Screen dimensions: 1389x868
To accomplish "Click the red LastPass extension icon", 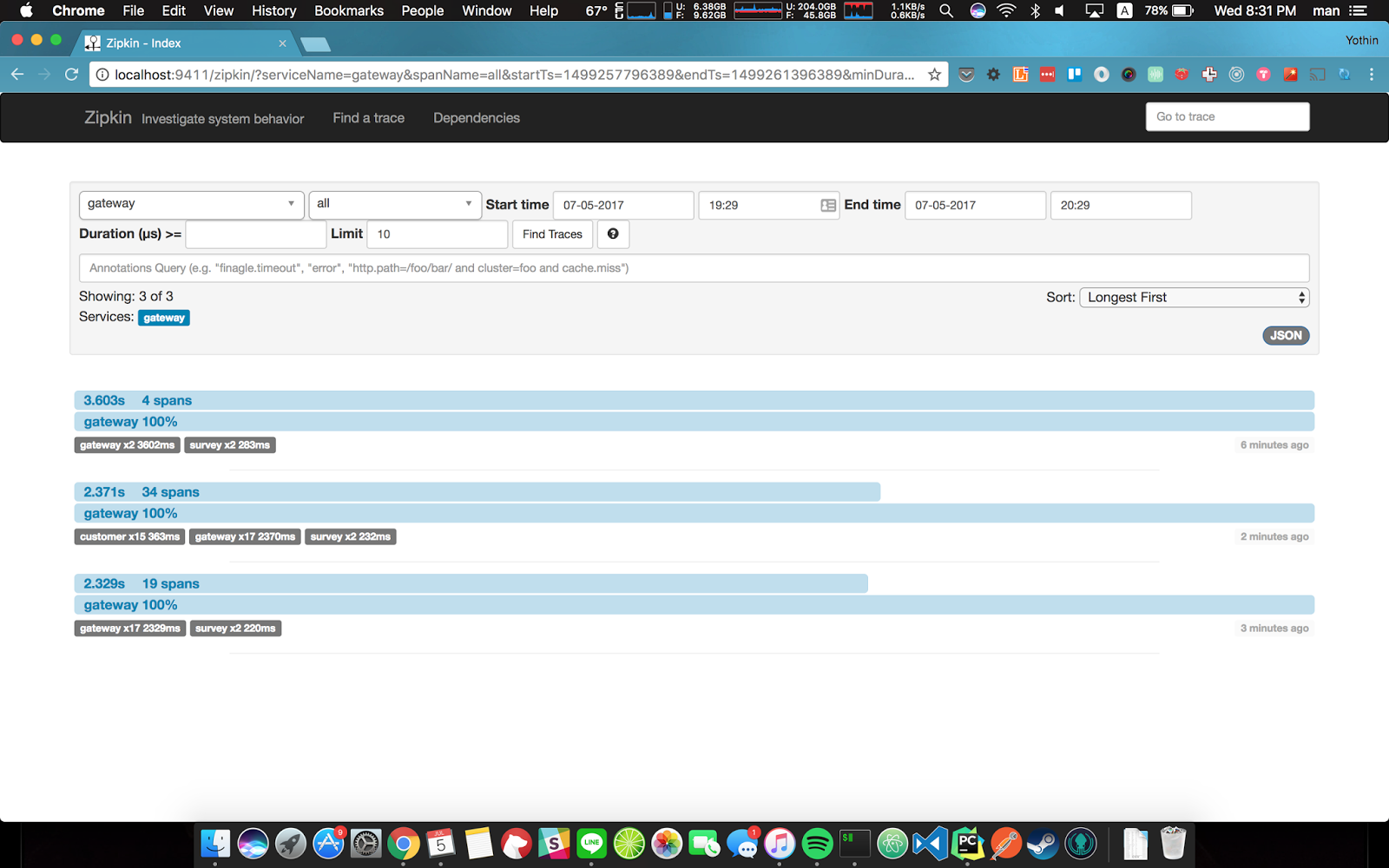I will pyautogui.click(x=1048, y=75).
